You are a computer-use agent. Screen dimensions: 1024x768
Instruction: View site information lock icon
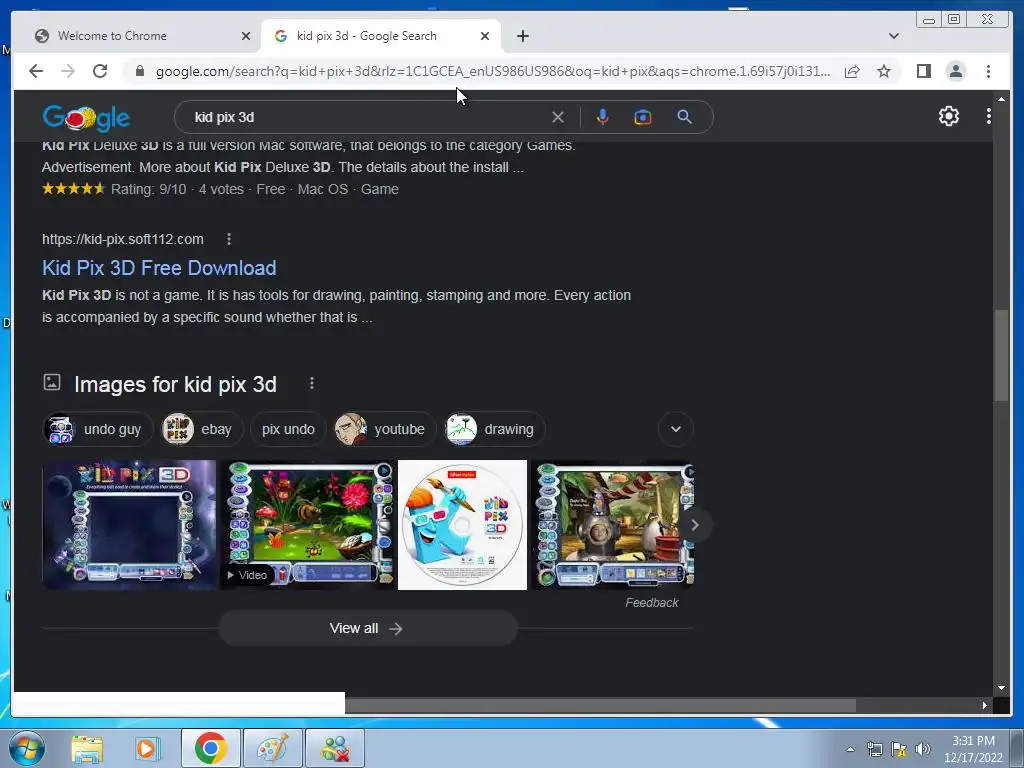(x=140, y=71)
